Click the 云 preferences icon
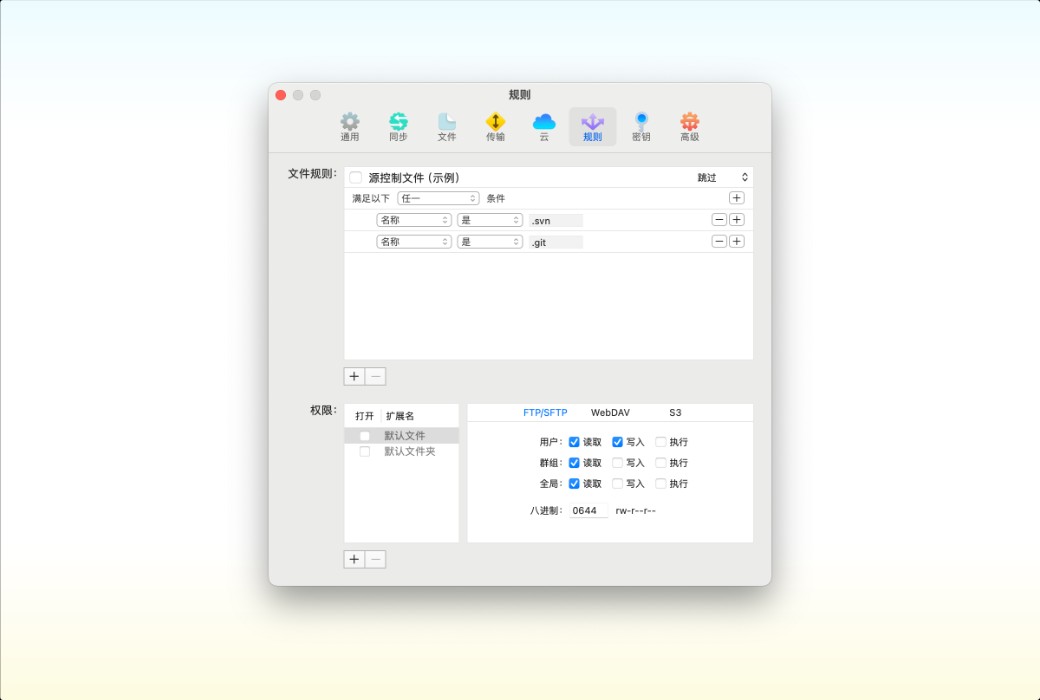The image size is (1040, 700). tap(544, 125)
